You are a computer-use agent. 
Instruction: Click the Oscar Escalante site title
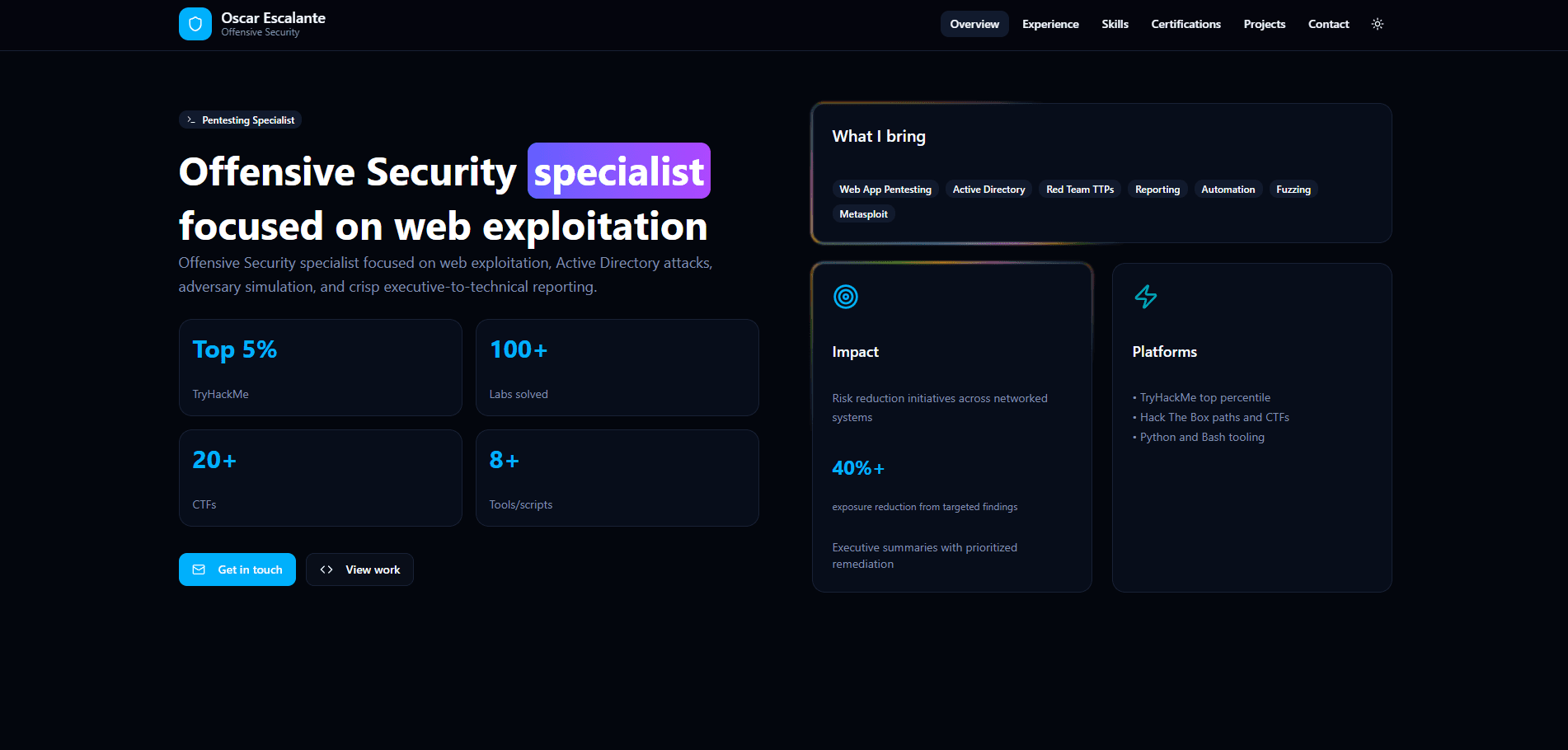pyautogui.click(x=273, y=18)
